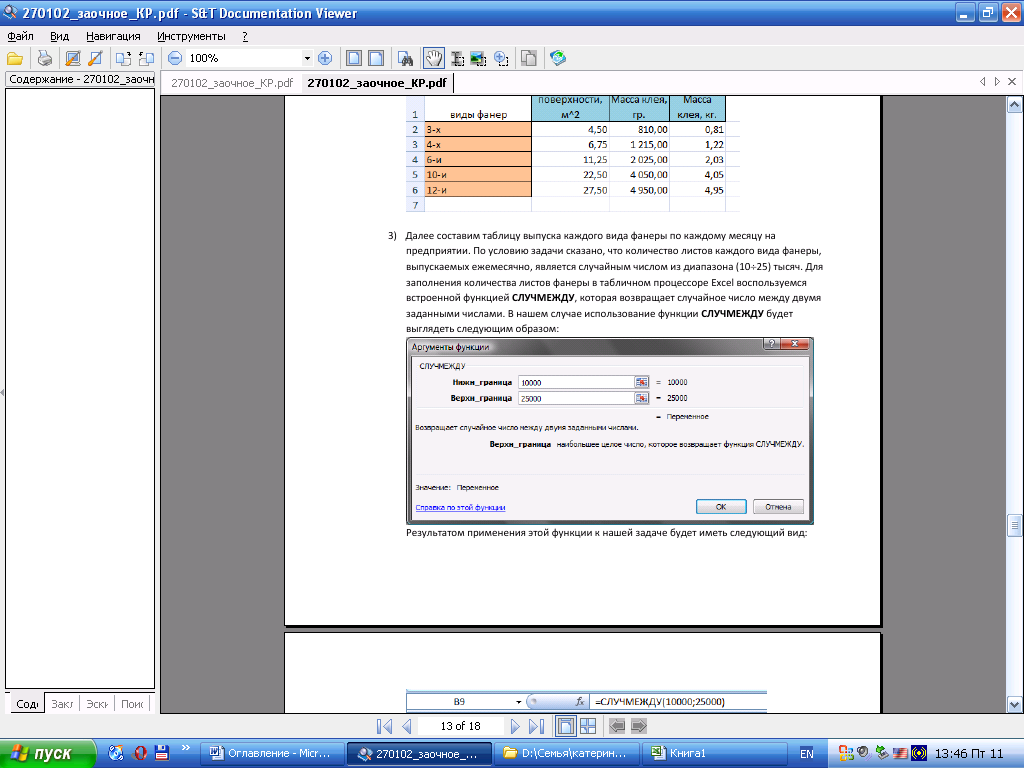Switch to Книга1 Excel taskbar button
1024x768 pixels.
click(714, 753)
